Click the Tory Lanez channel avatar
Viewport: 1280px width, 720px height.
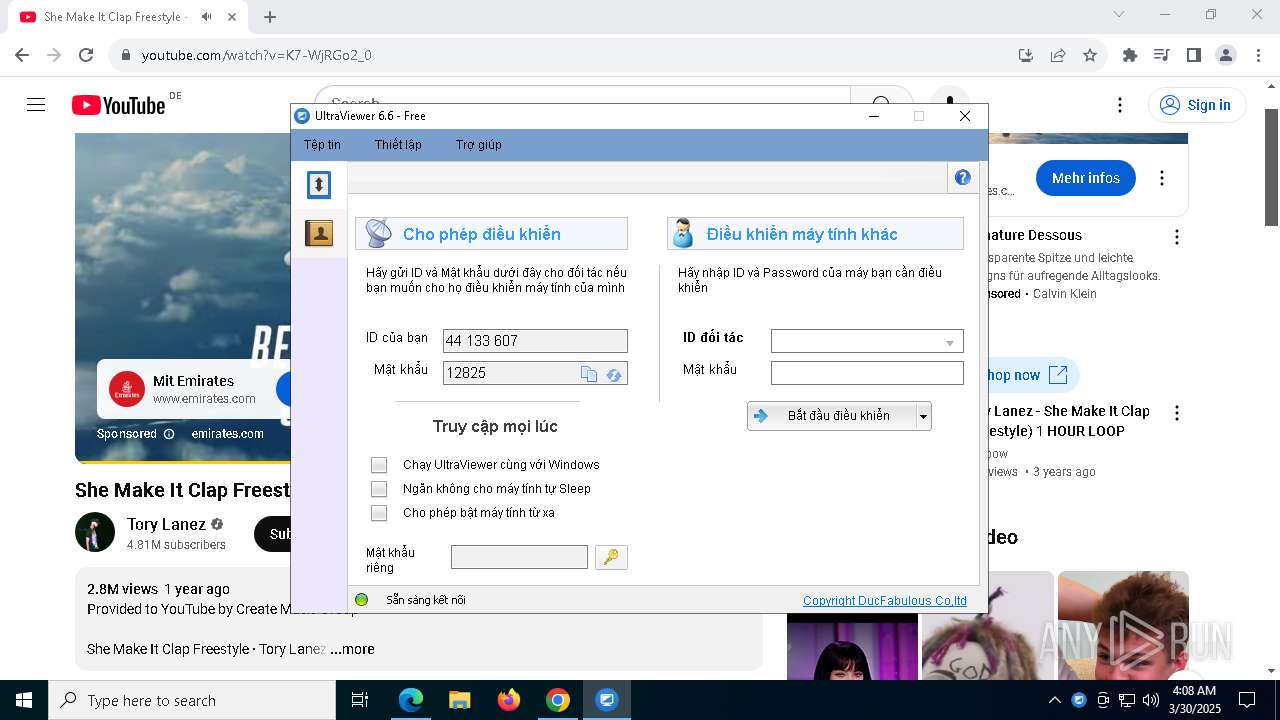[x=95, y=533]
